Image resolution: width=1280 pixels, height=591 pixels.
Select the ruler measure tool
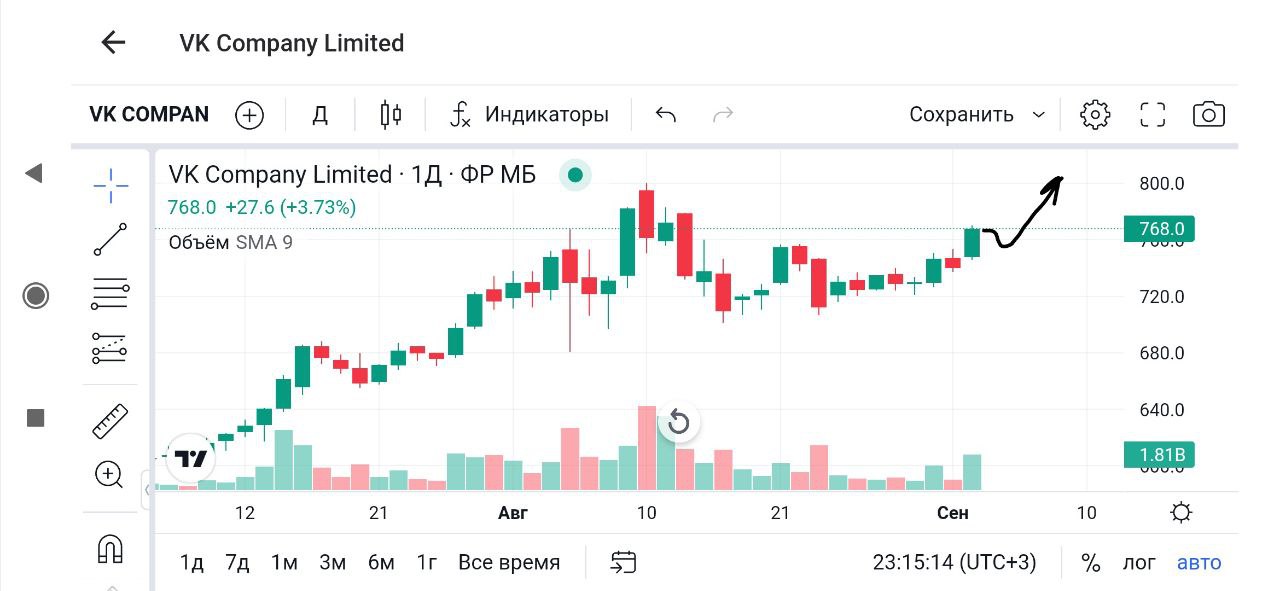(110, 421)
